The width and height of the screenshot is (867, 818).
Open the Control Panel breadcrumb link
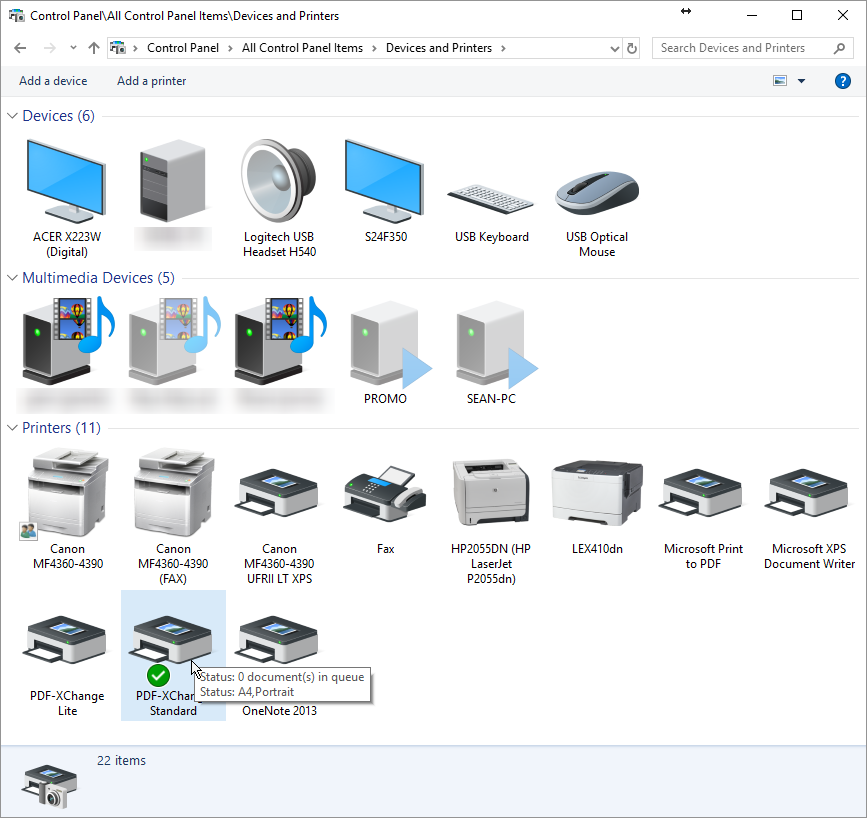pyautogui.click(x=183, y=47)
